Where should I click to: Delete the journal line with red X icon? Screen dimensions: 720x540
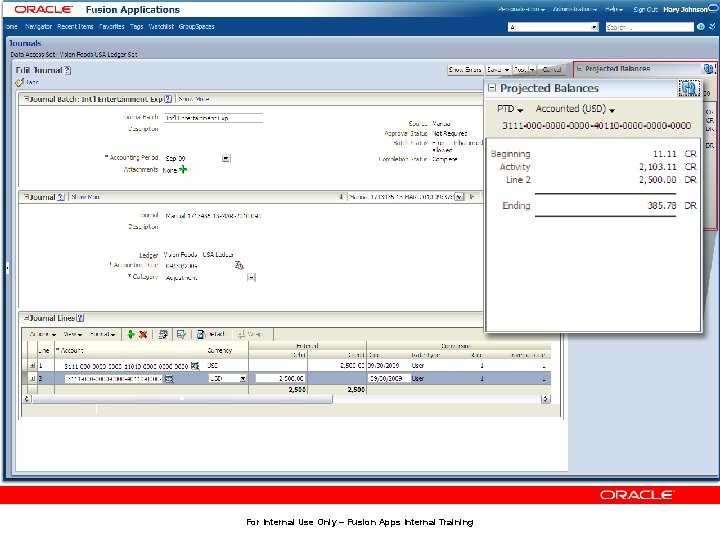[x=143, y=334]
